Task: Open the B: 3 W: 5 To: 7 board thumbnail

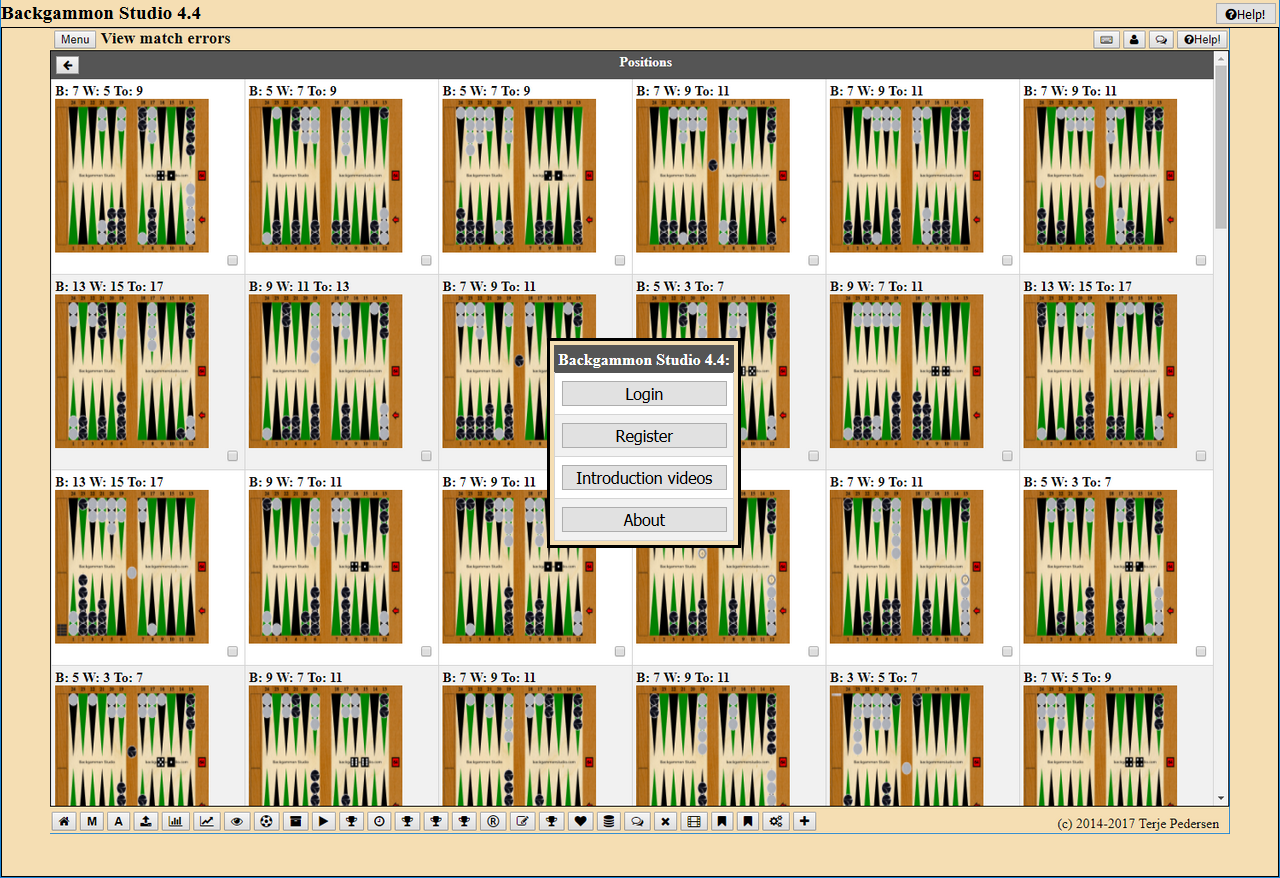Action: click(x=906, y=745)
